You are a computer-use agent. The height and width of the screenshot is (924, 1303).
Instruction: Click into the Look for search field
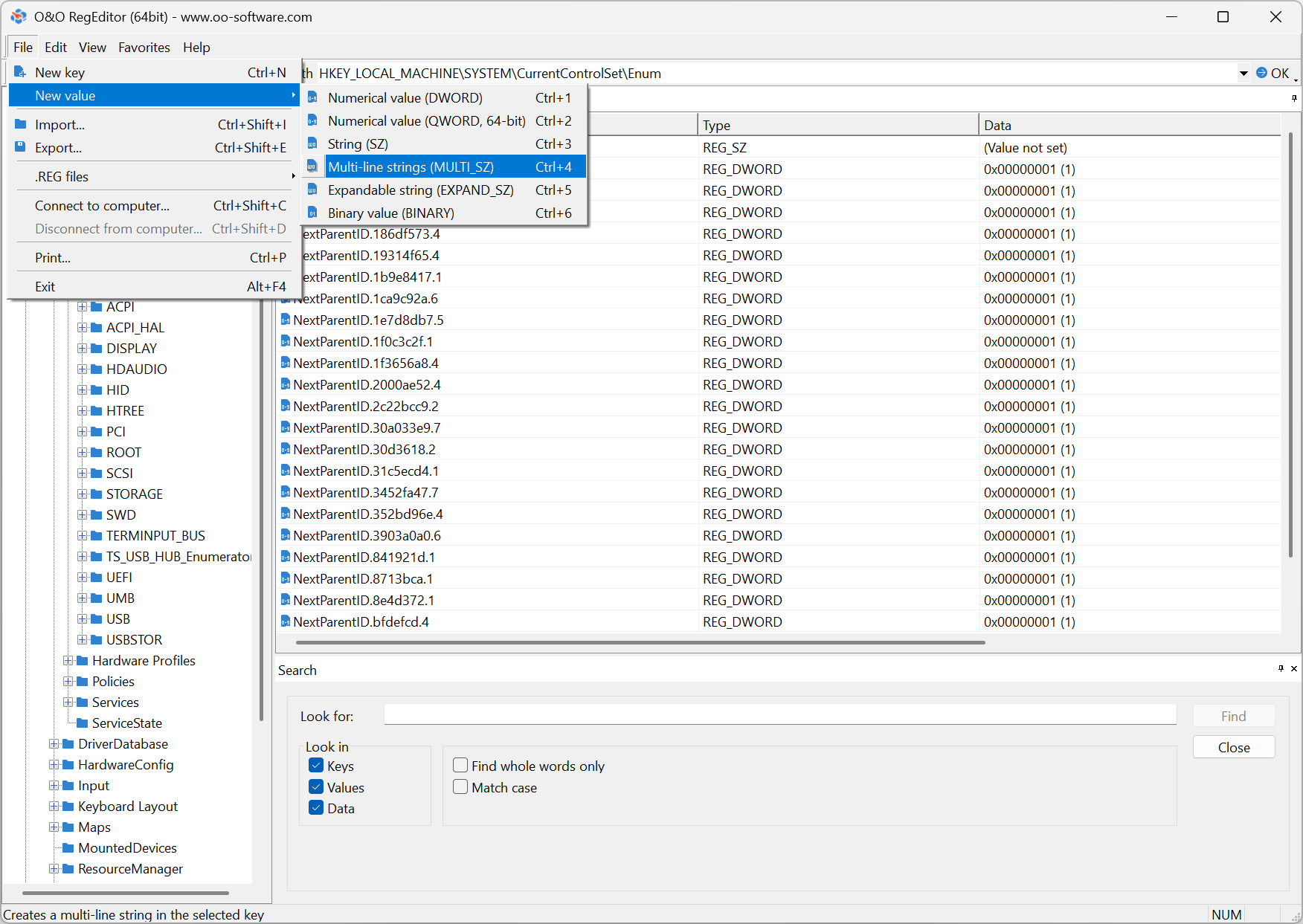click(x=779, y=715)
